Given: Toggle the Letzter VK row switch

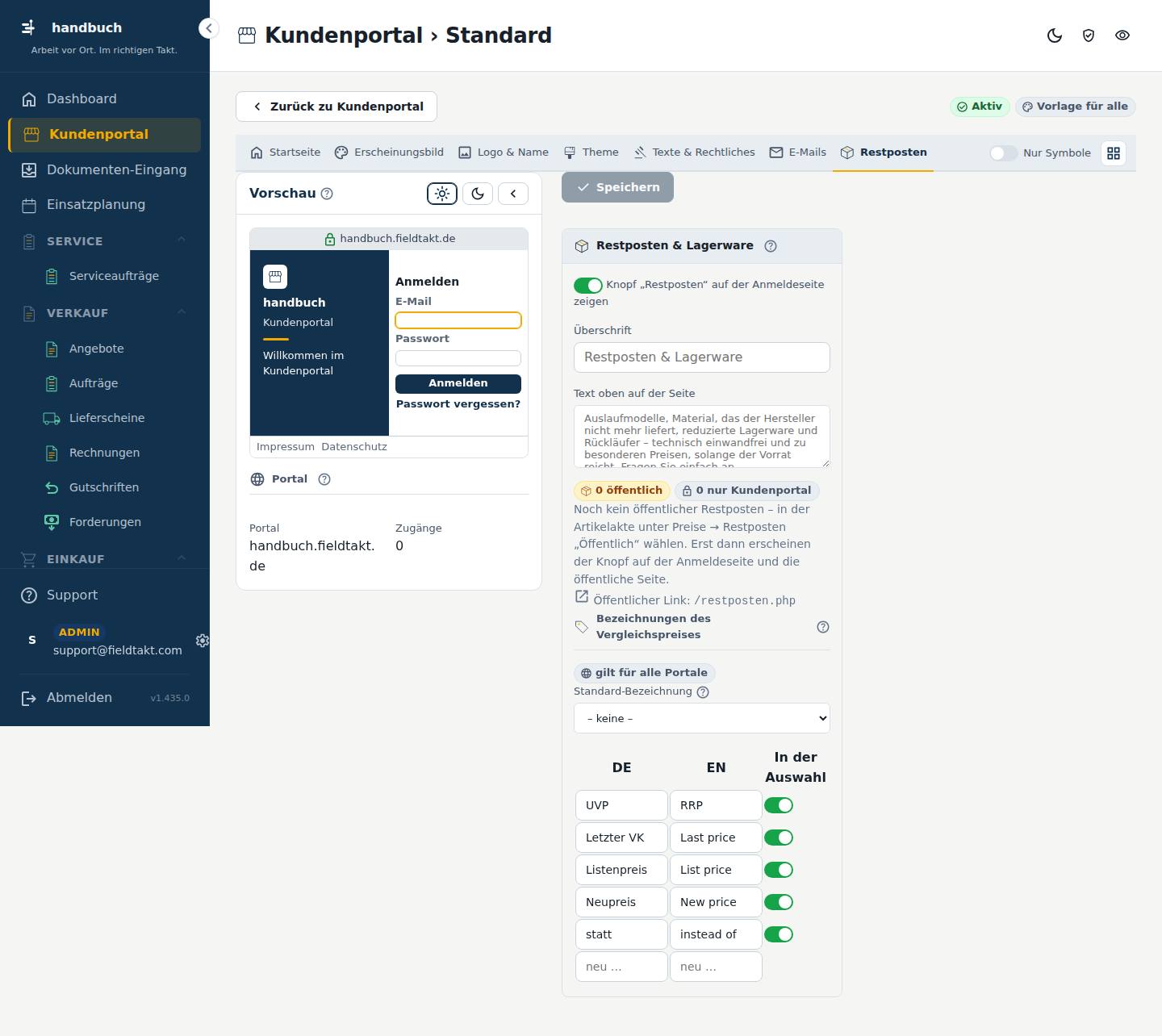Looking at the screenshot, I should (x=779, y=838).
